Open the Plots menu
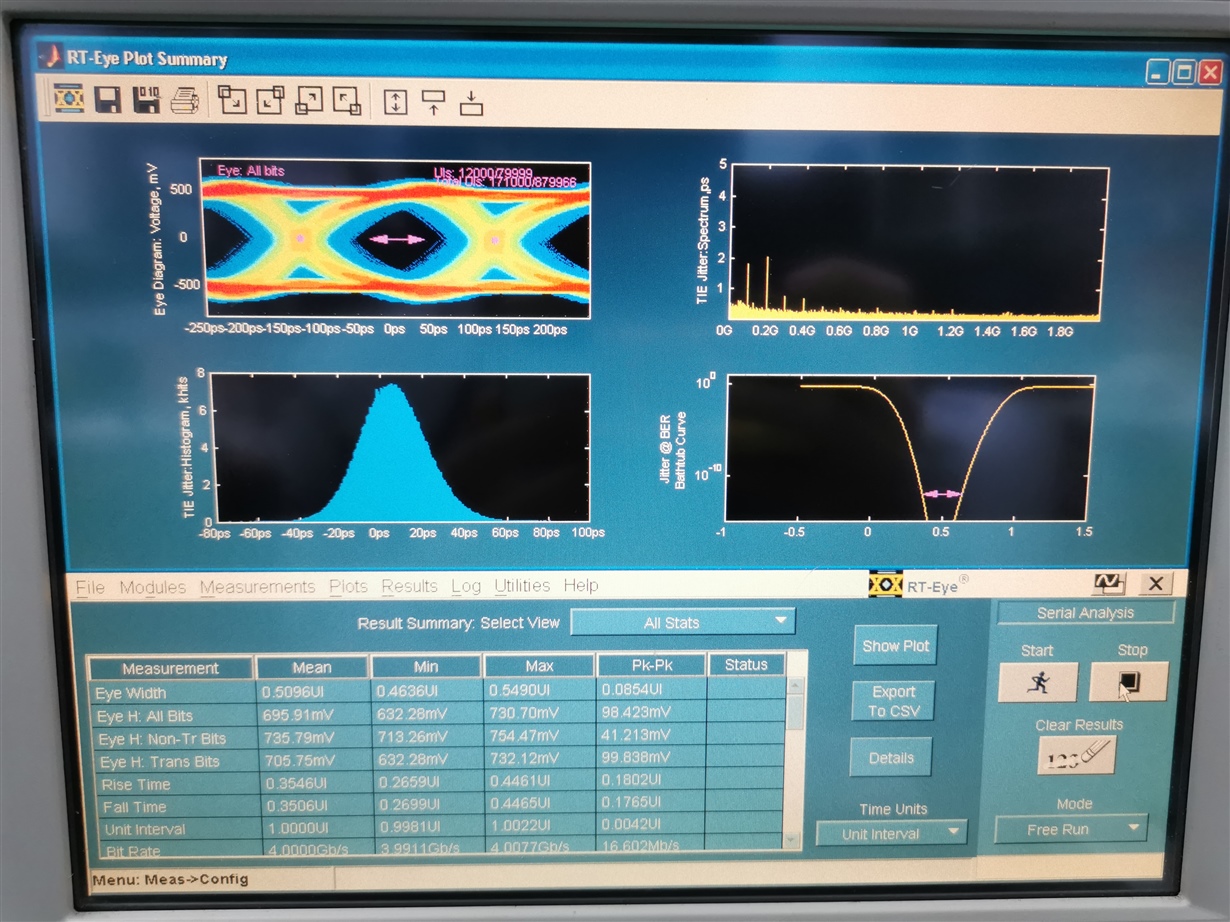The height and width of the screenshot is (922, 1230). [x=349, y=587]
